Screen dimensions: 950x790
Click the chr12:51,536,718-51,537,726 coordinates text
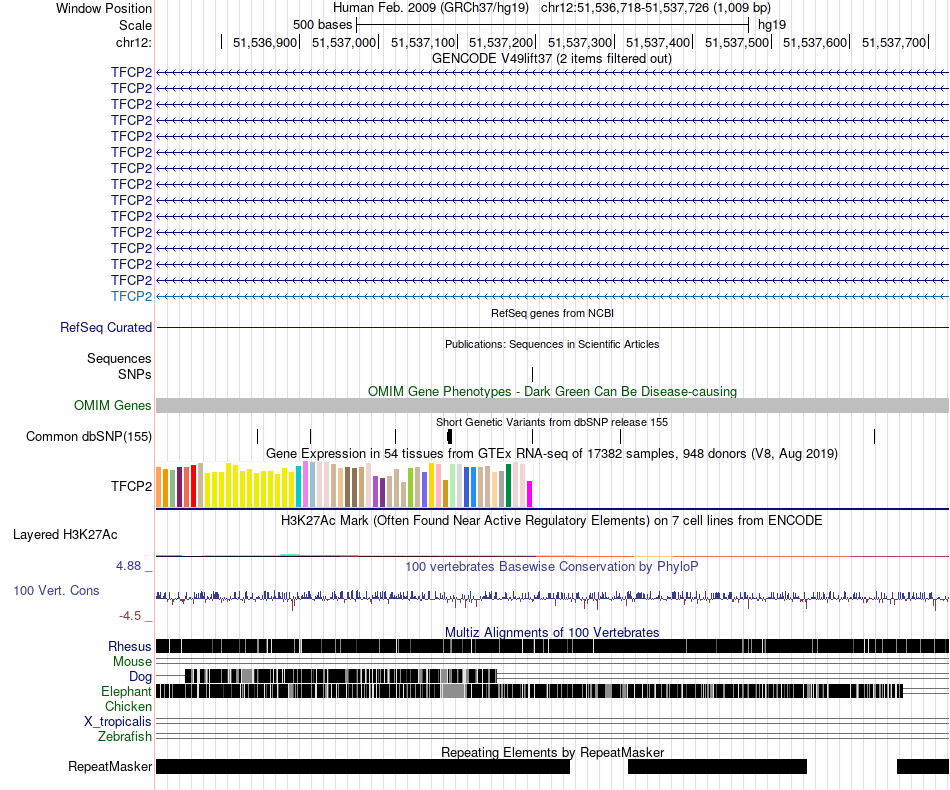point(656,8)
